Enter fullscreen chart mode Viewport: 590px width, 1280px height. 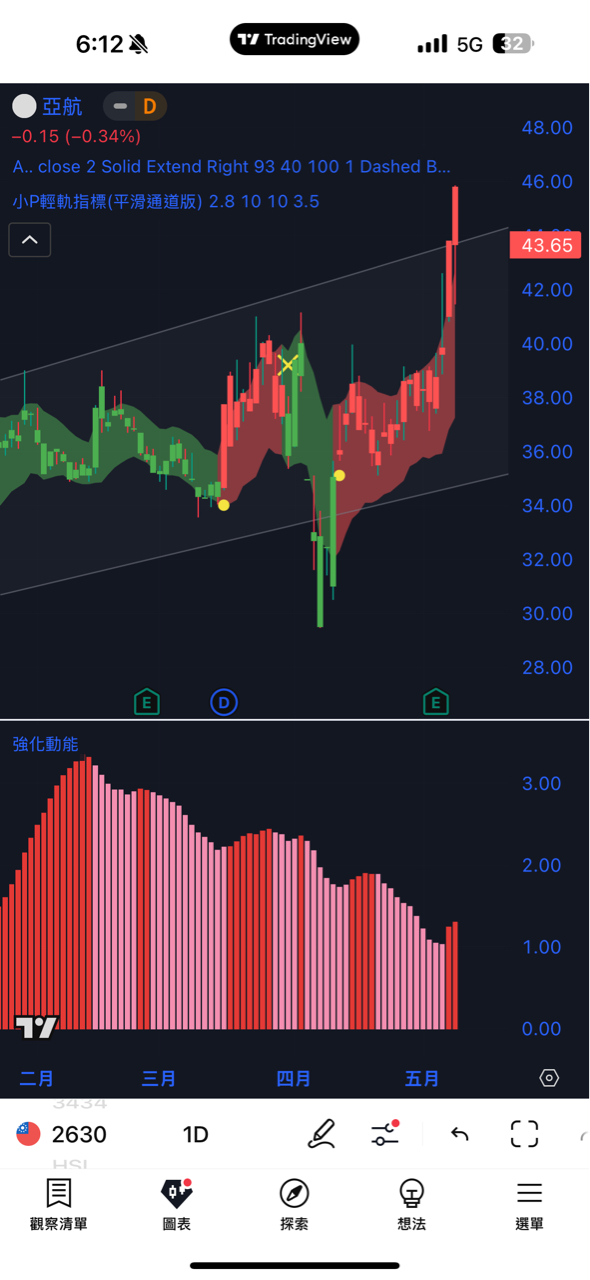[x=525, y=1134]
